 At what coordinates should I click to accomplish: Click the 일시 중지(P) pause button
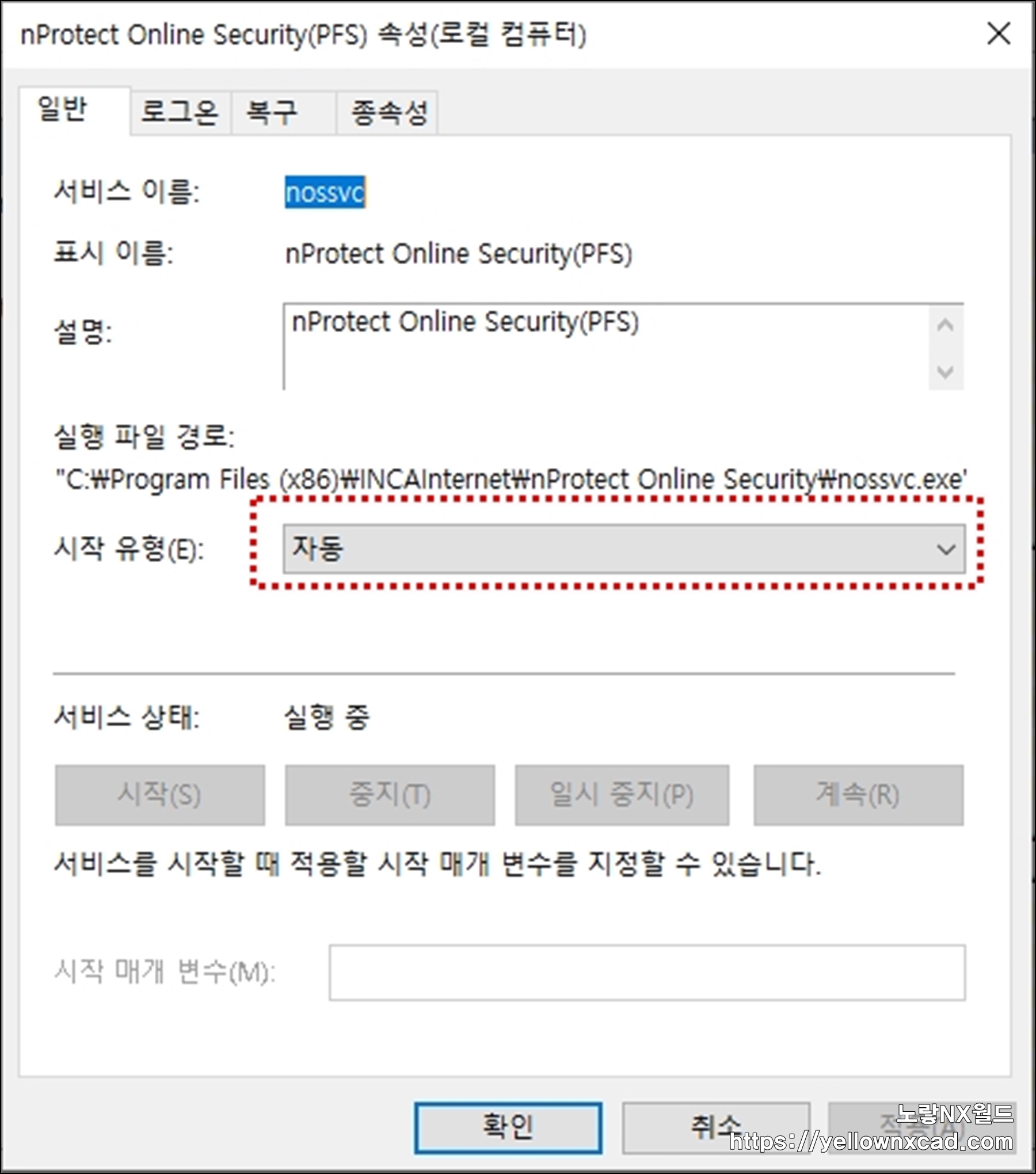point(622,795)
